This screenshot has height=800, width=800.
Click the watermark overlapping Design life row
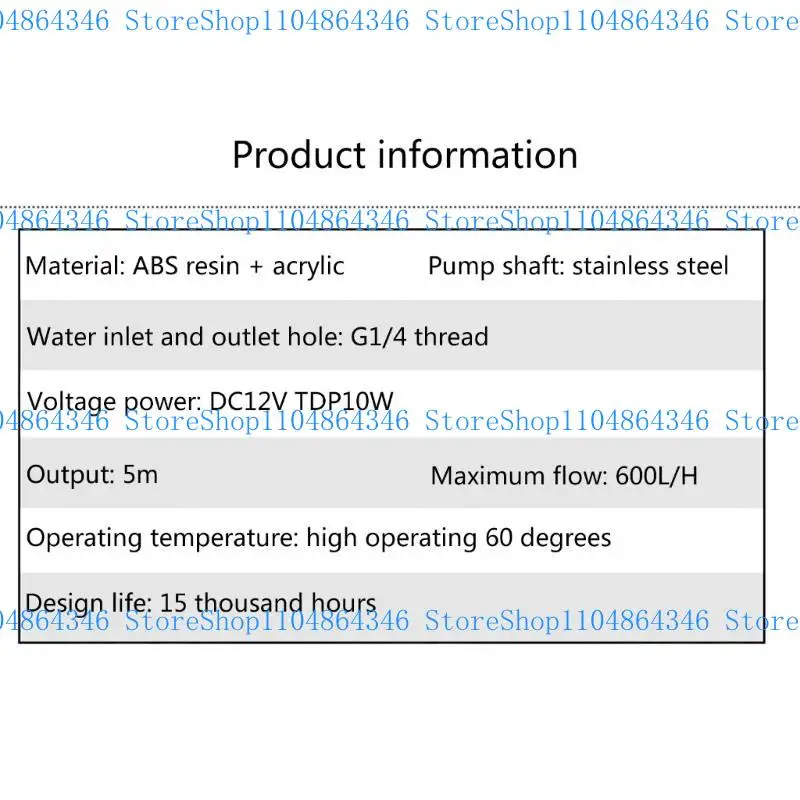(400, 621)
